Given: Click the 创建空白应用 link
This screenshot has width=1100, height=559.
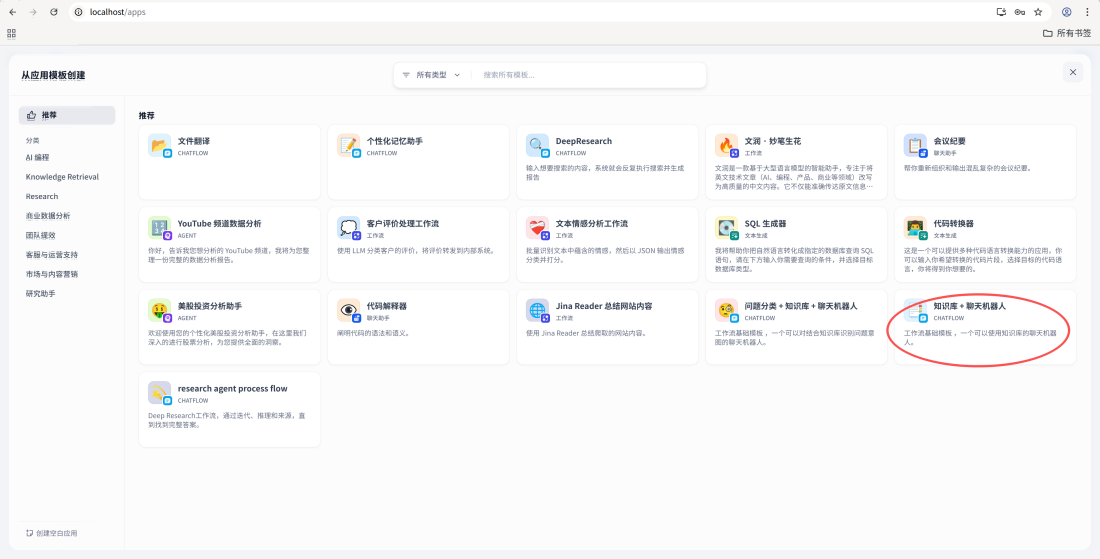Looking at the screenshot, I should (51, 533).
